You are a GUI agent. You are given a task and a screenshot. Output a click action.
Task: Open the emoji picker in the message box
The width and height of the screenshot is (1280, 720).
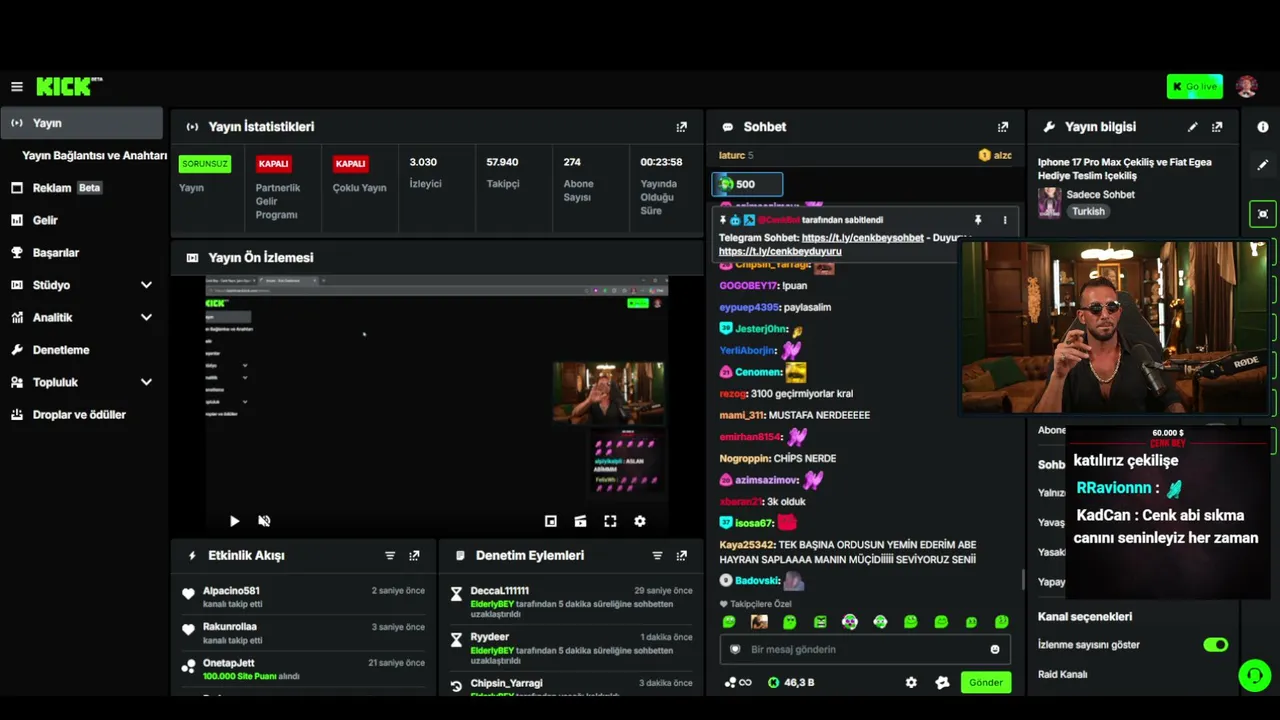pyautogui.click(x=995, y=649)
